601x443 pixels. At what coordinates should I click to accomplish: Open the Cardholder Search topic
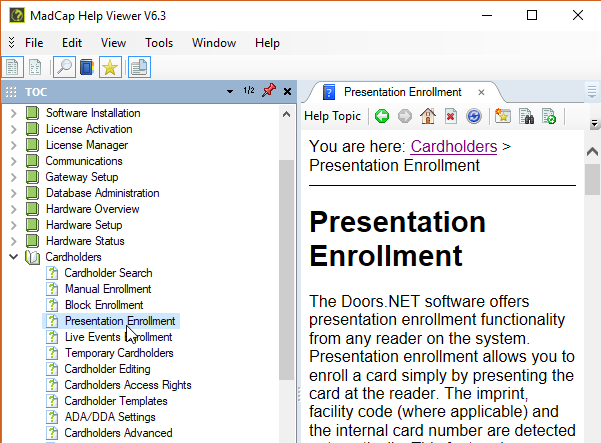tap(108, 273)
